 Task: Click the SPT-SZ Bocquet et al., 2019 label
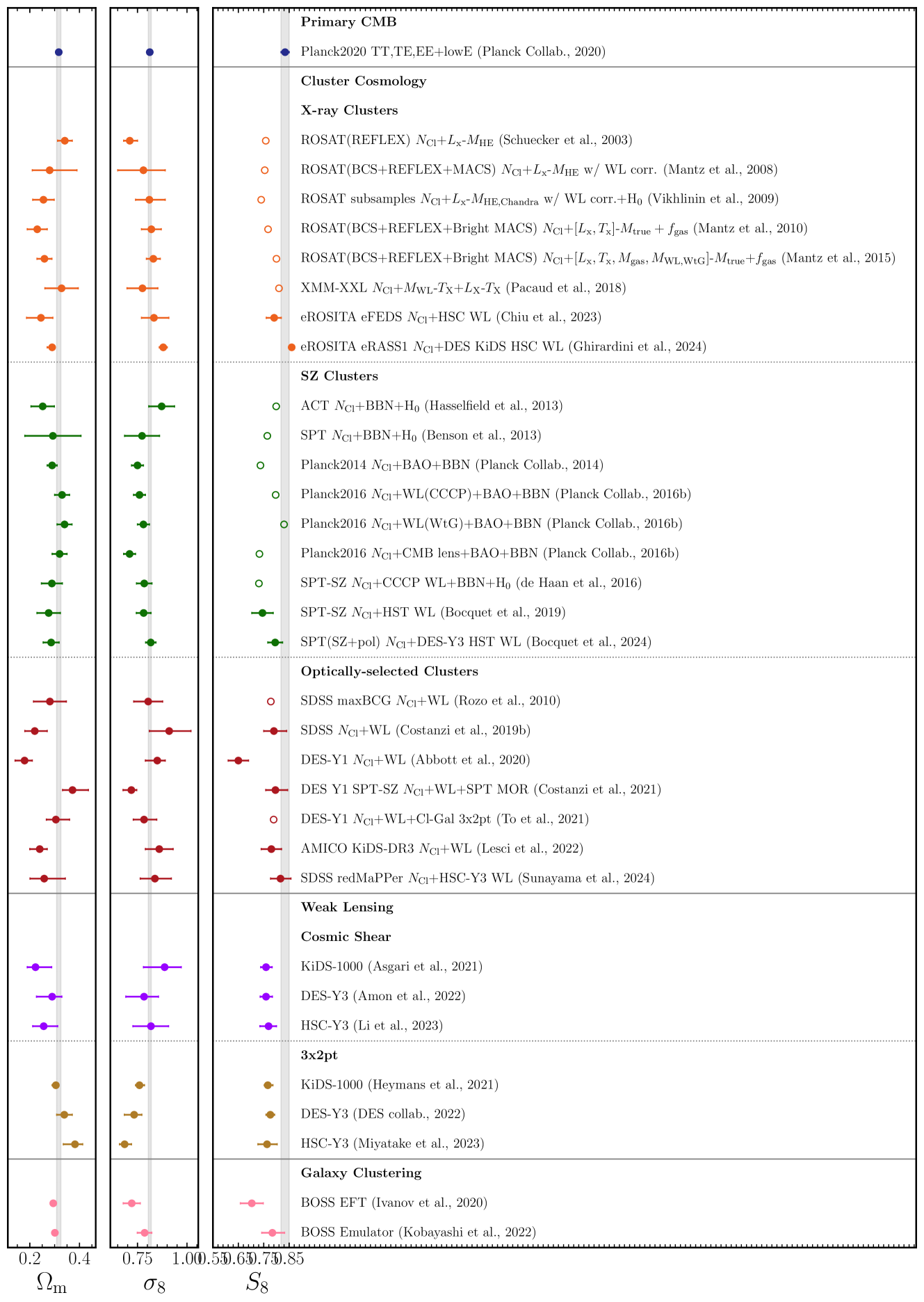(x=433, y=613)
